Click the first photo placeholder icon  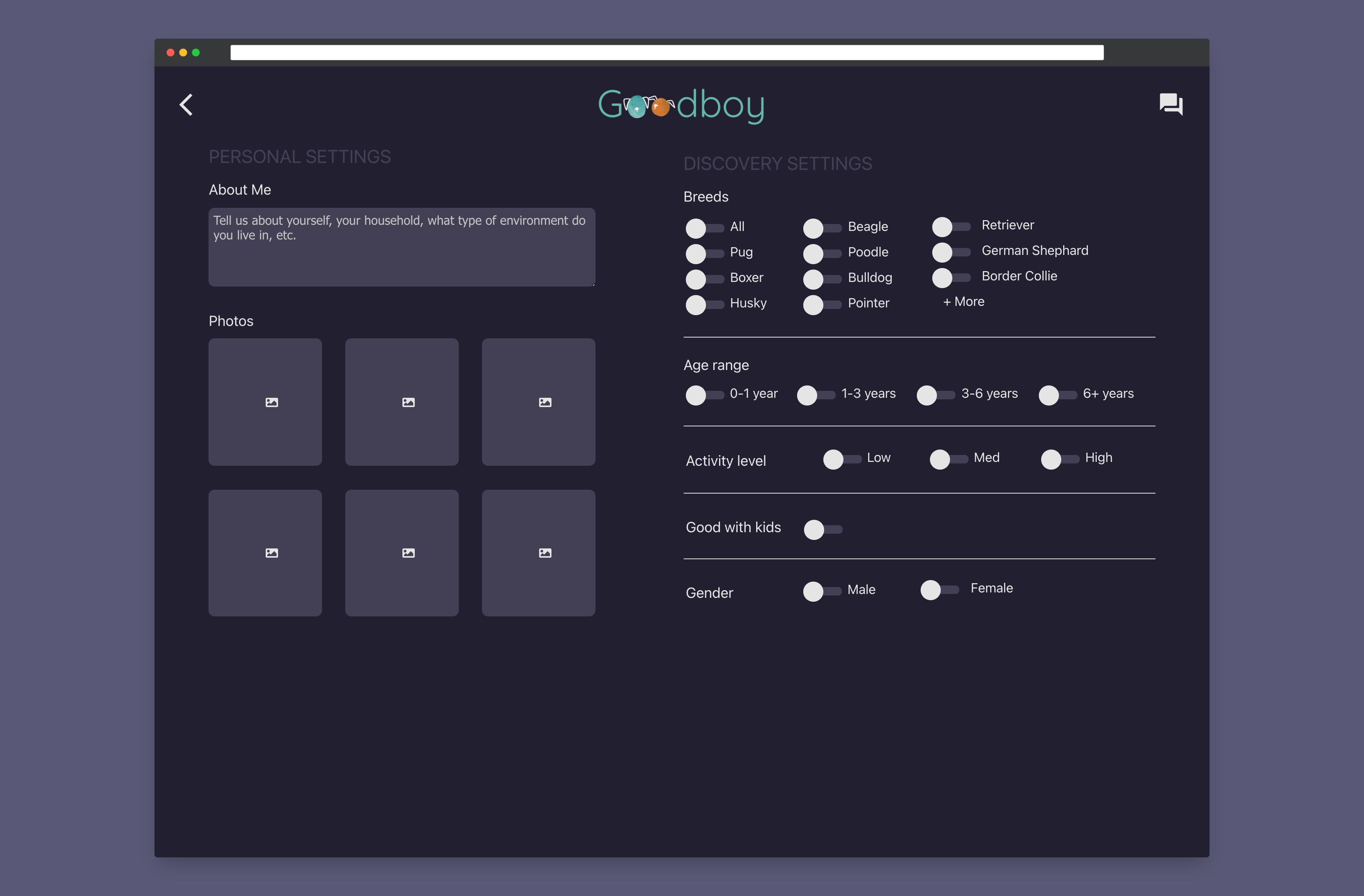271,402
